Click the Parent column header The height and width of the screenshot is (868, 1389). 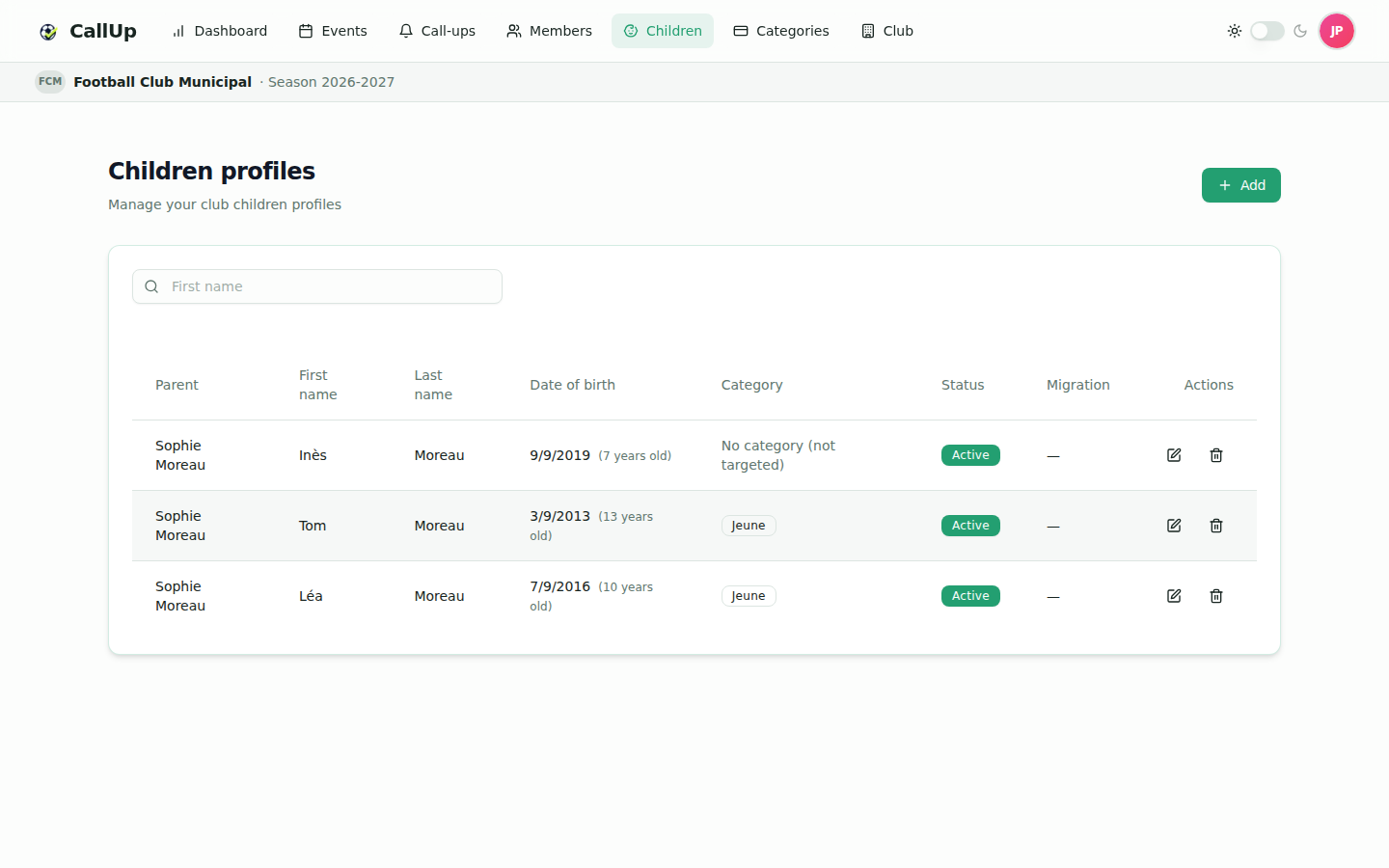(177, 385)
